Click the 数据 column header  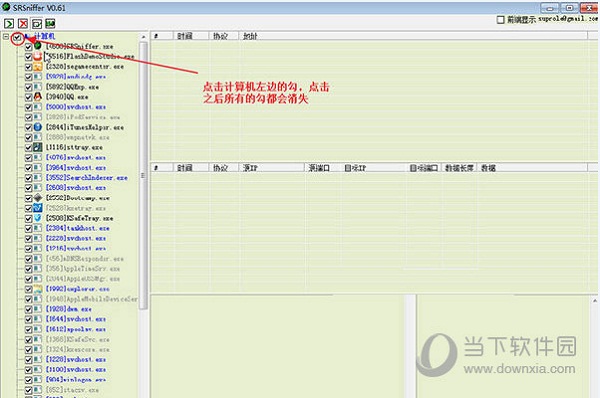click(532, 168)
